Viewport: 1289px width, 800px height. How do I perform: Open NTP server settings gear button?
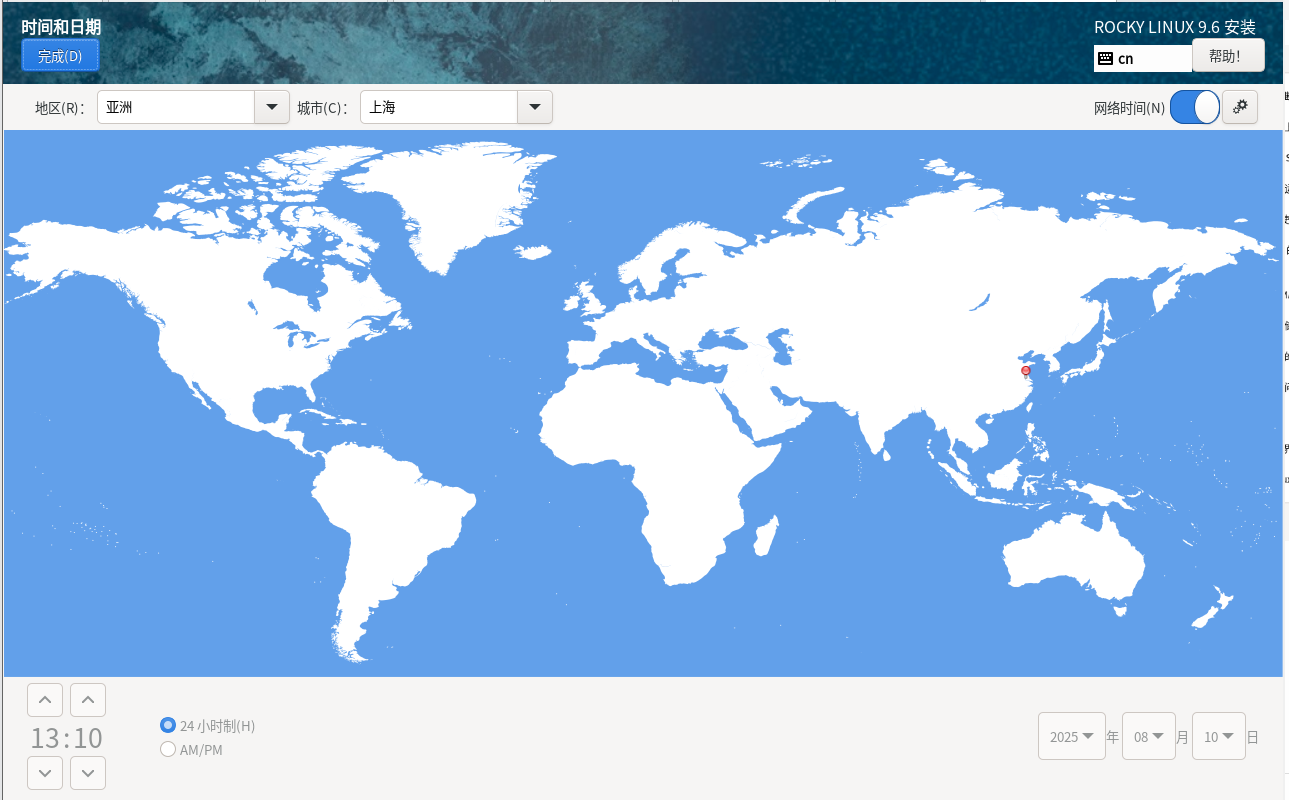click(1240, 107)
